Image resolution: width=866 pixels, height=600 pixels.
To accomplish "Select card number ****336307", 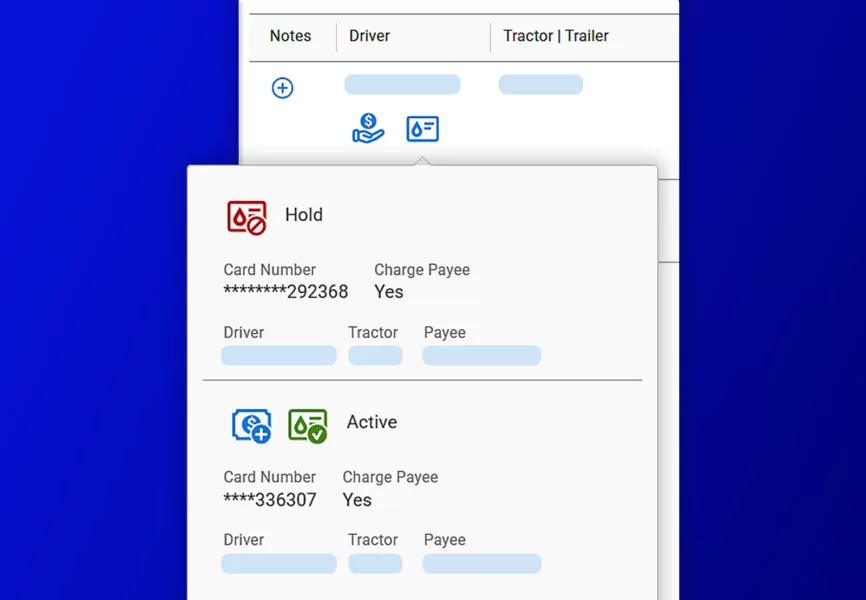I will click(x=270, y=500).
